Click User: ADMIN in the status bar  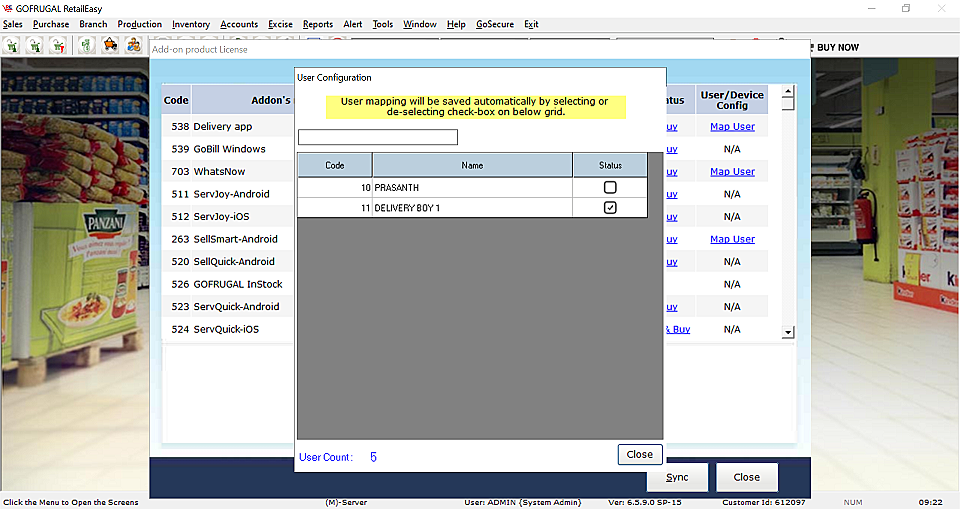[x=522, y=502]
